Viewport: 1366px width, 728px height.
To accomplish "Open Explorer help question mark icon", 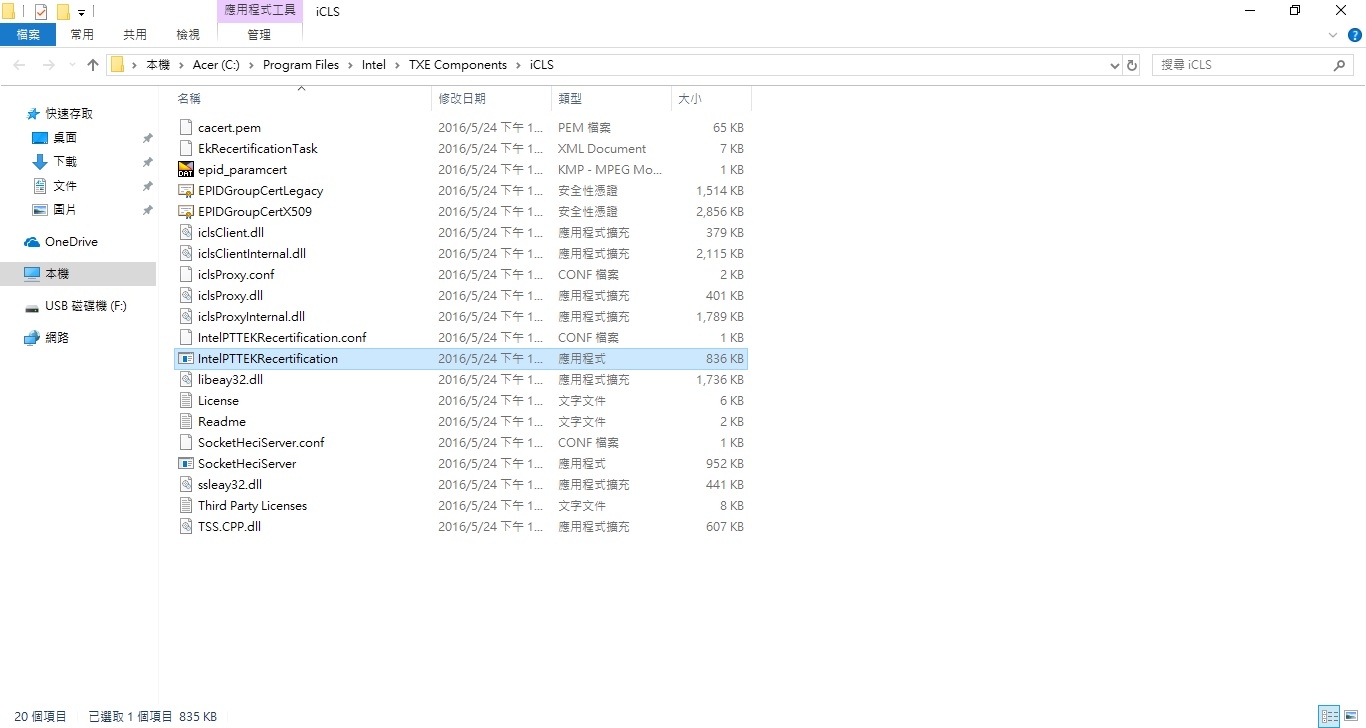I will click(1355, 34).
